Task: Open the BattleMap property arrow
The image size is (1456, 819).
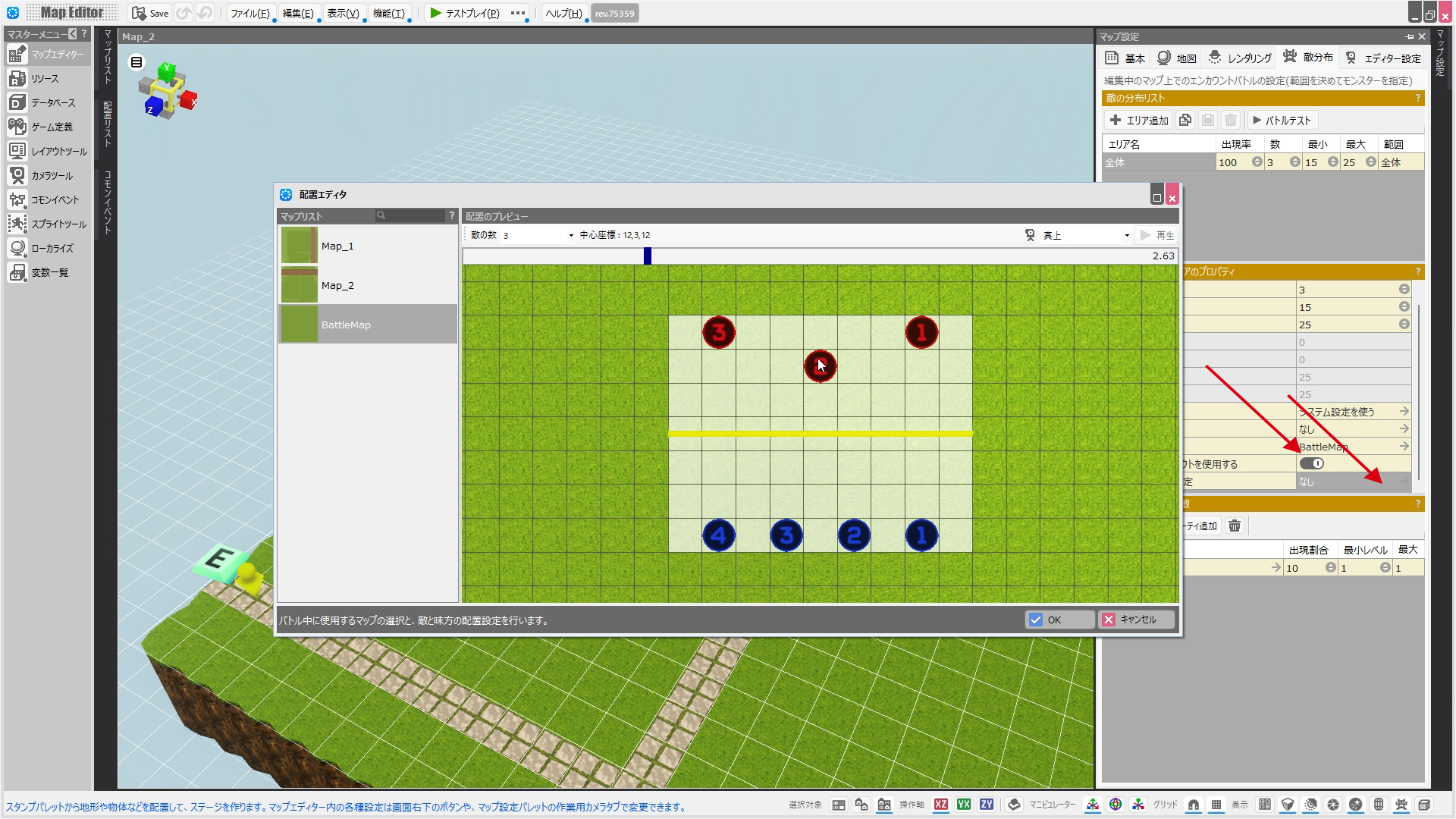Action: pyautogui.click(x=1404, y=446)
